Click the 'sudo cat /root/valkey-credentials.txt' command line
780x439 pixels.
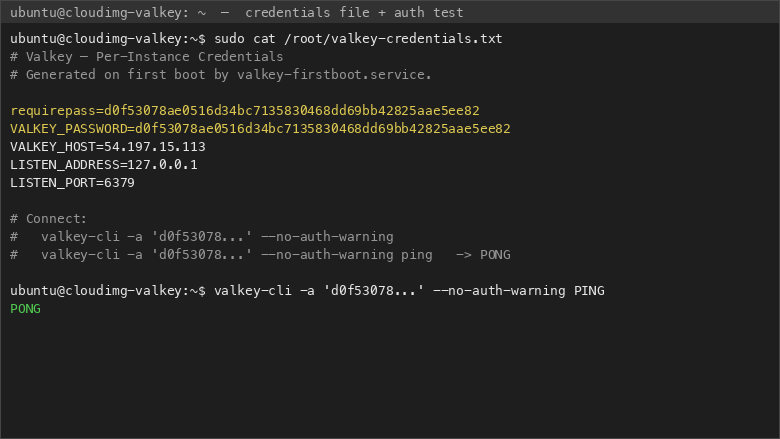pyautogui.click(x=256, y=39)
